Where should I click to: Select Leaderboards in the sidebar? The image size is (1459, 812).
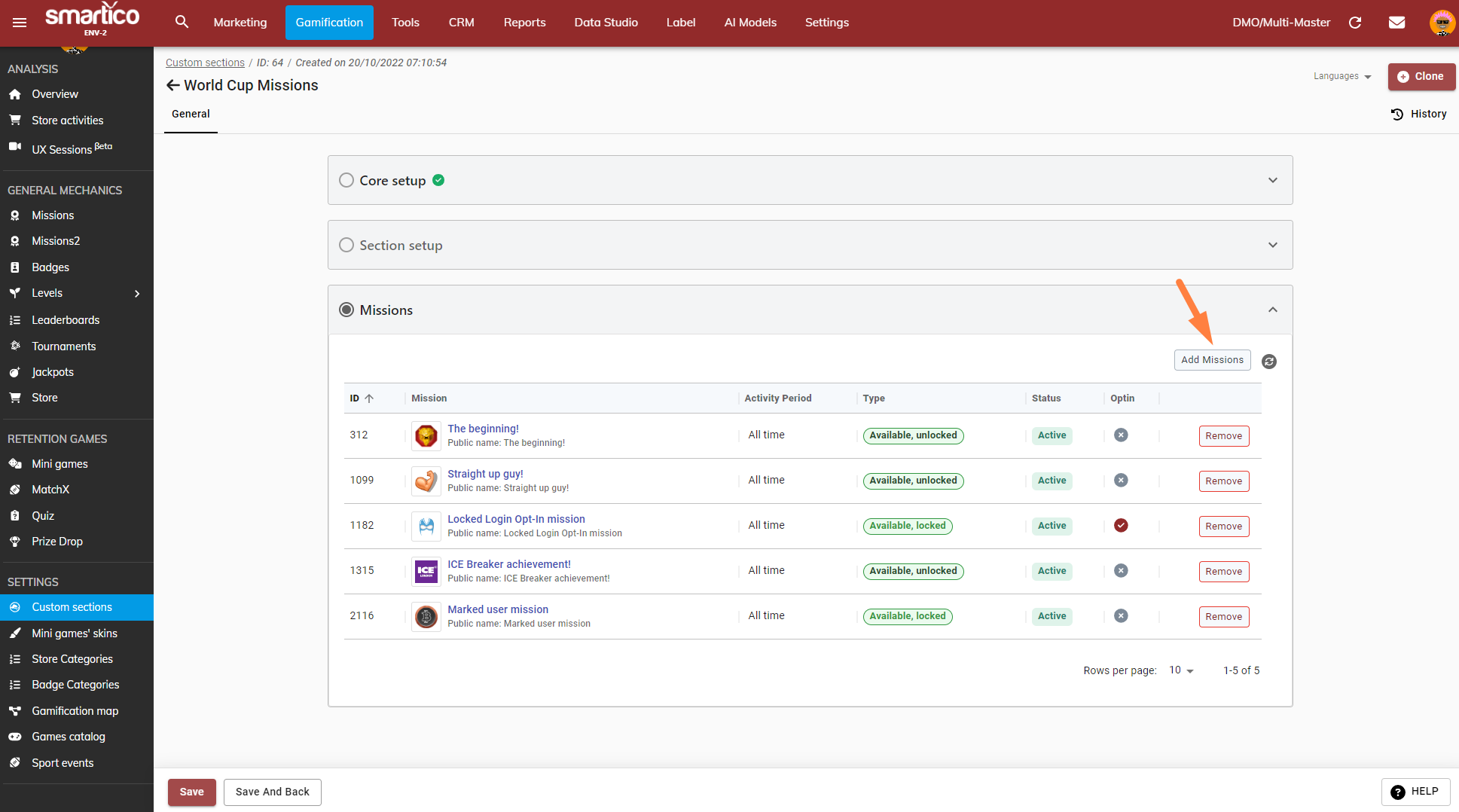66,320
